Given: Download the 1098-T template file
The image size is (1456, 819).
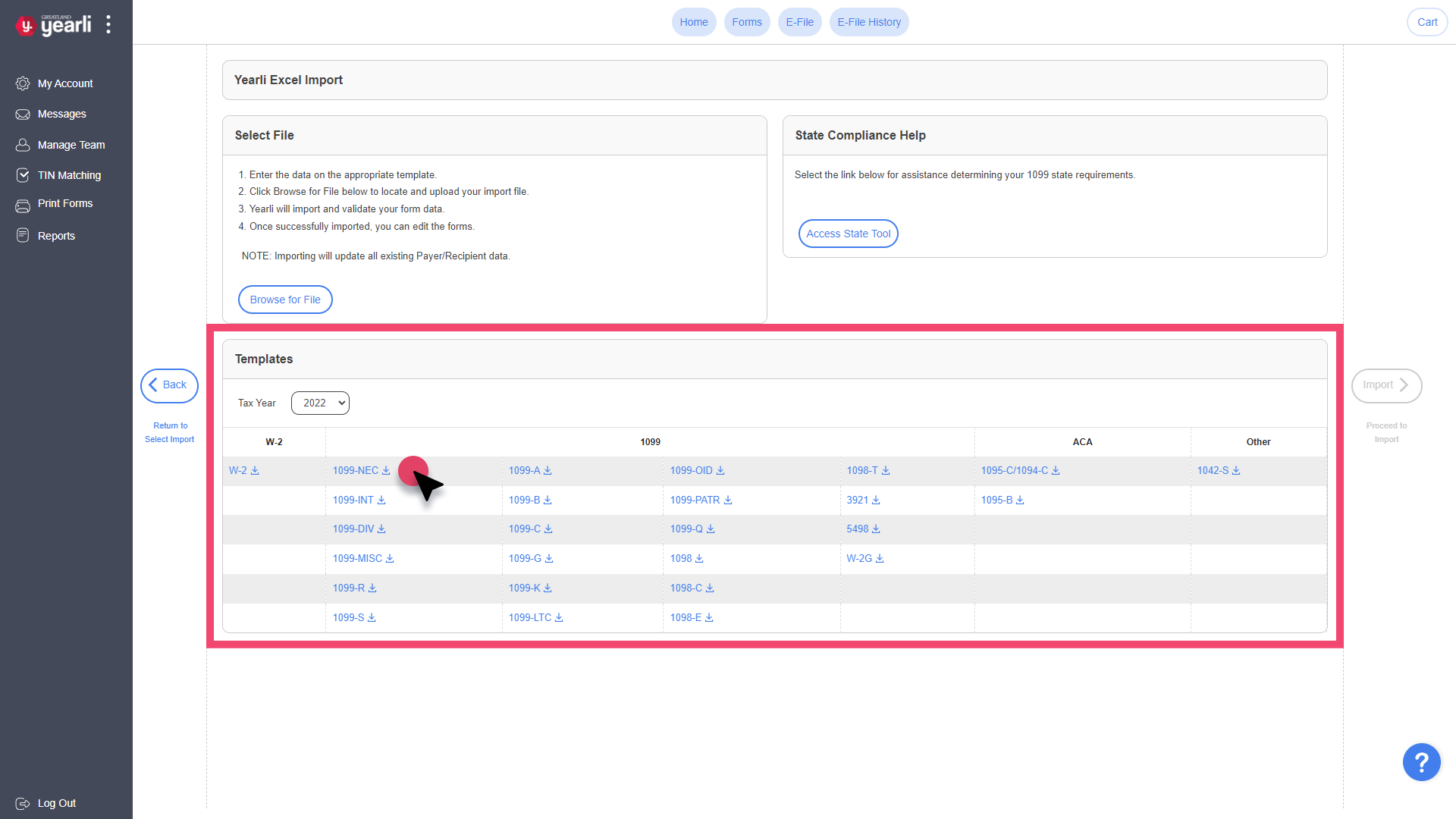Looking at the screenshot, I should pos(867,470).
